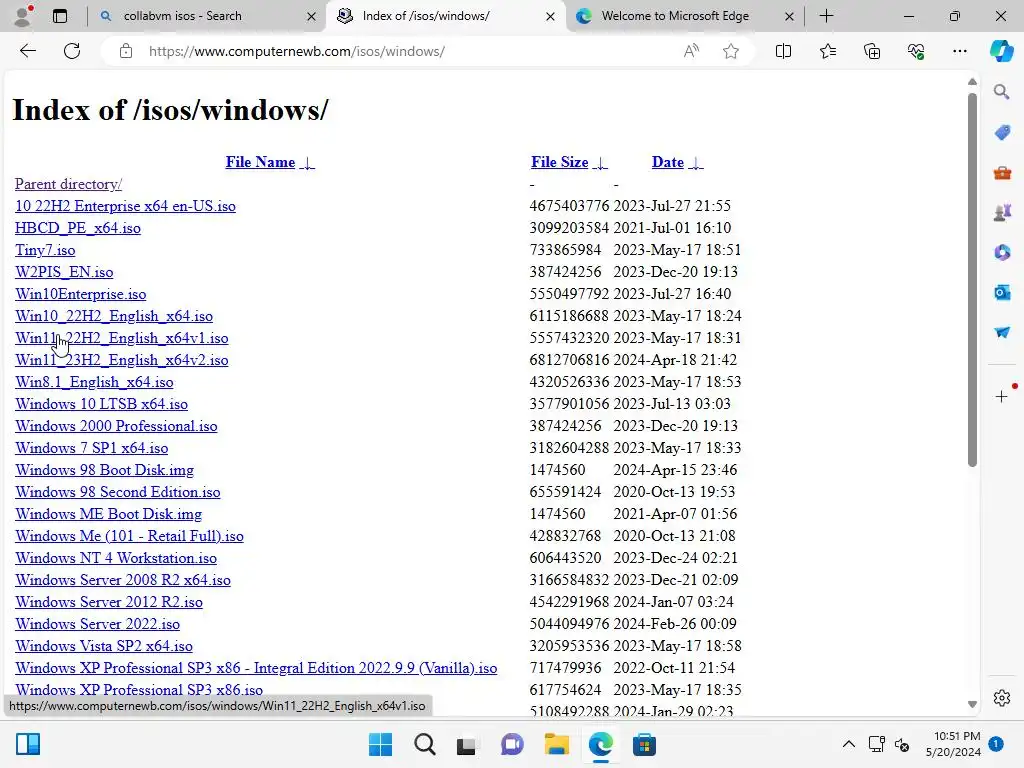
Task: Open Tools briefcase in sidebar
Action: coord(1002,173)
